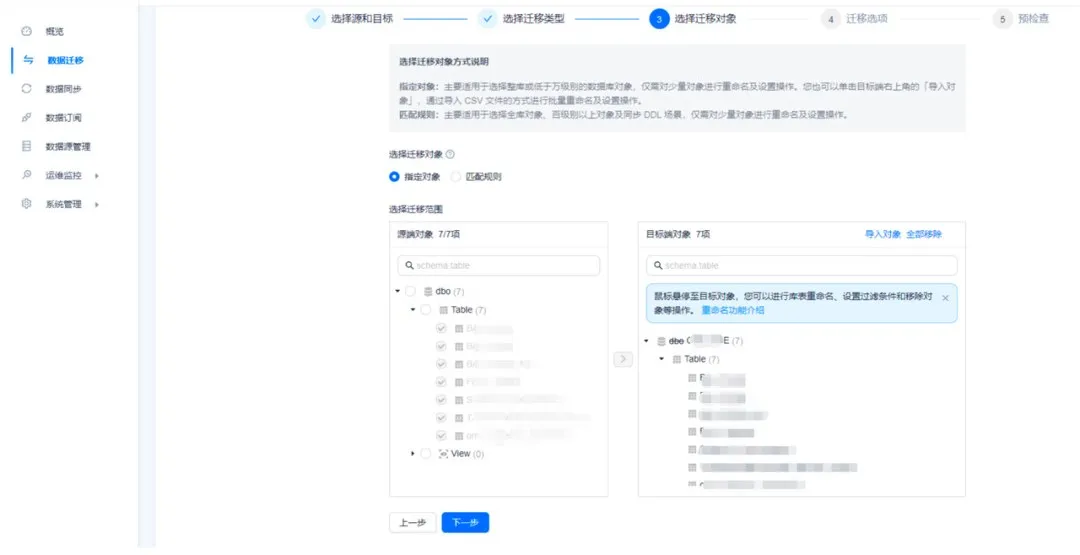Collapse the Table node in target tree

tap(661, 359)
